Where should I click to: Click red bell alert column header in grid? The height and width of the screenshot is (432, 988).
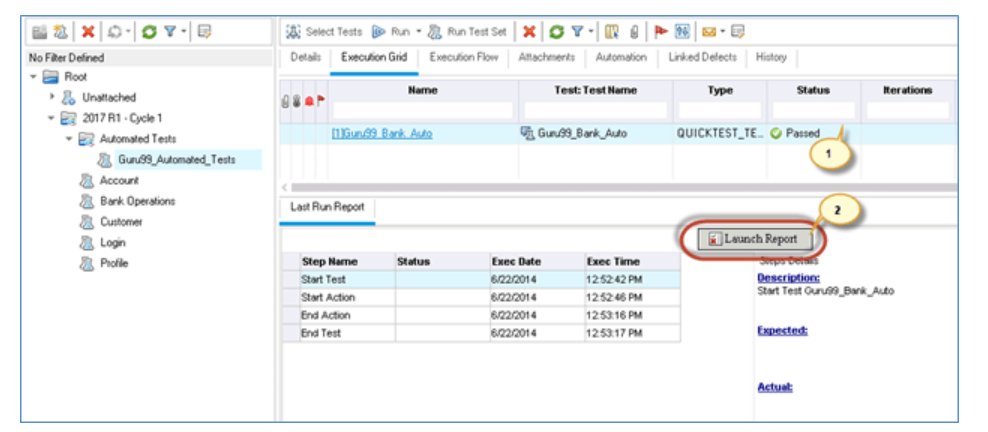point(309,102)
